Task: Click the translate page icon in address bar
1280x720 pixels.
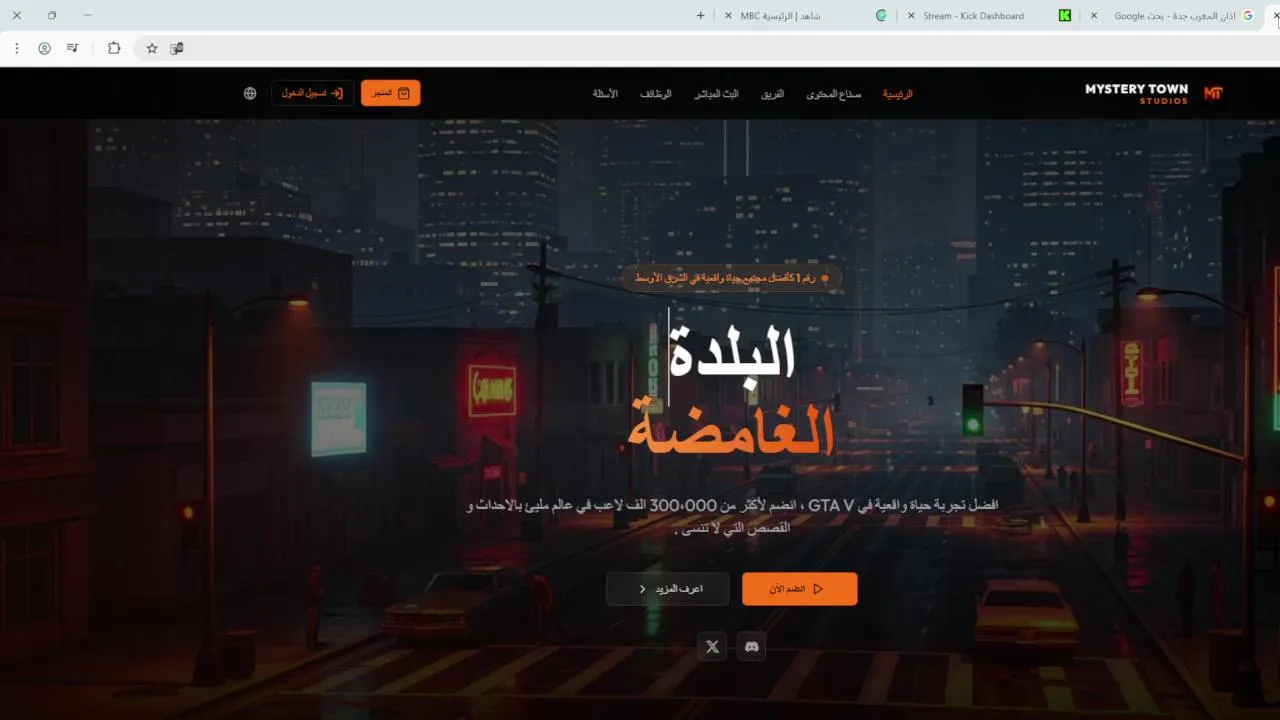Action: [177, 48]
